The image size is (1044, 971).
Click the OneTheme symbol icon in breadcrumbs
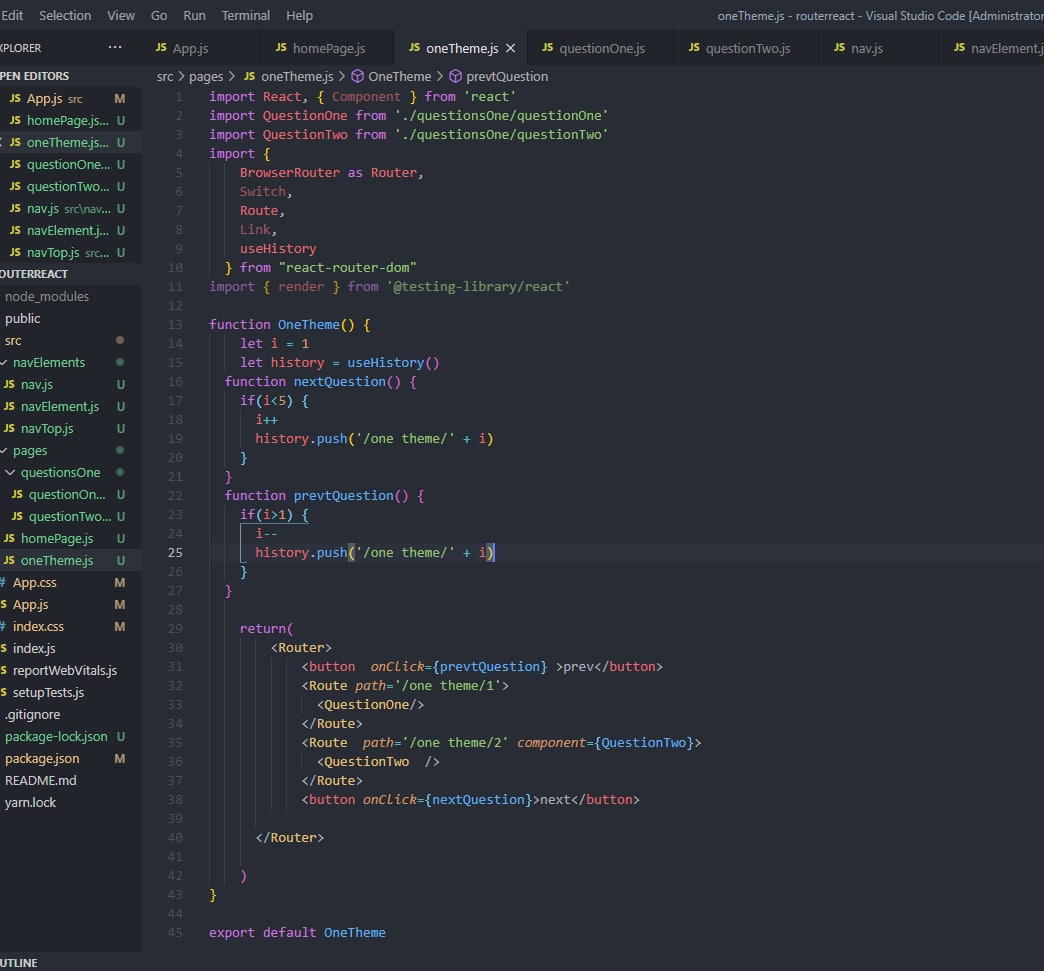coord(357,76)
